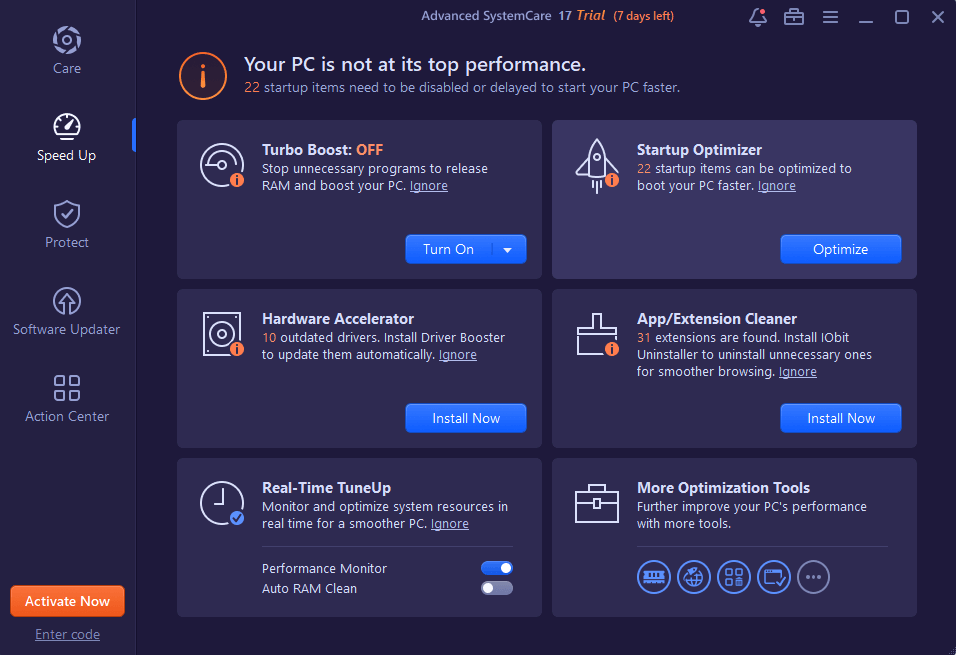The image size is (956, 655).
Task: Click the '22 startup items need to be disabled' message
Action: coord(462,88)
